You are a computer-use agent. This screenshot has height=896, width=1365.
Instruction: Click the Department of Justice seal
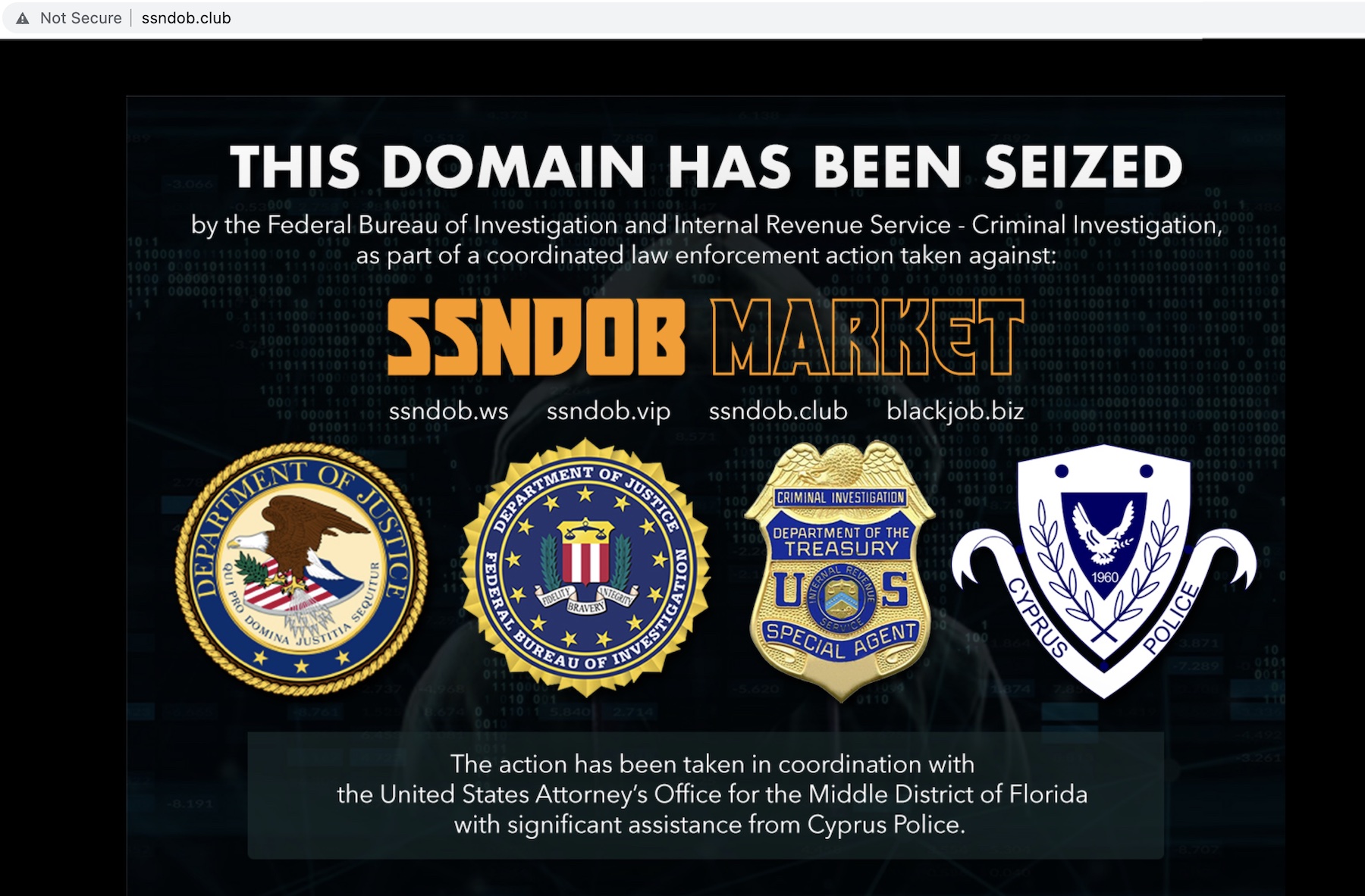click(302, 569)
